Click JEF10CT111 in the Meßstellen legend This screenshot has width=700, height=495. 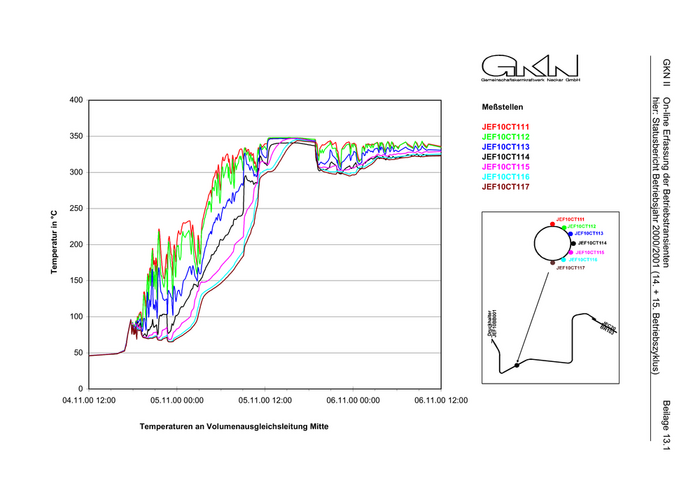pyautogui.click(x=506, y=126)
